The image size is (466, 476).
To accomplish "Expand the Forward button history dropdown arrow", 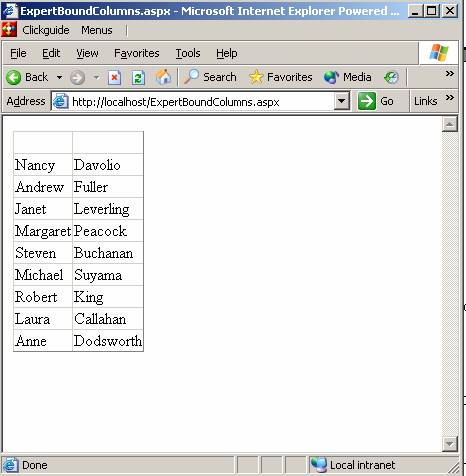I will coord(96,78).
